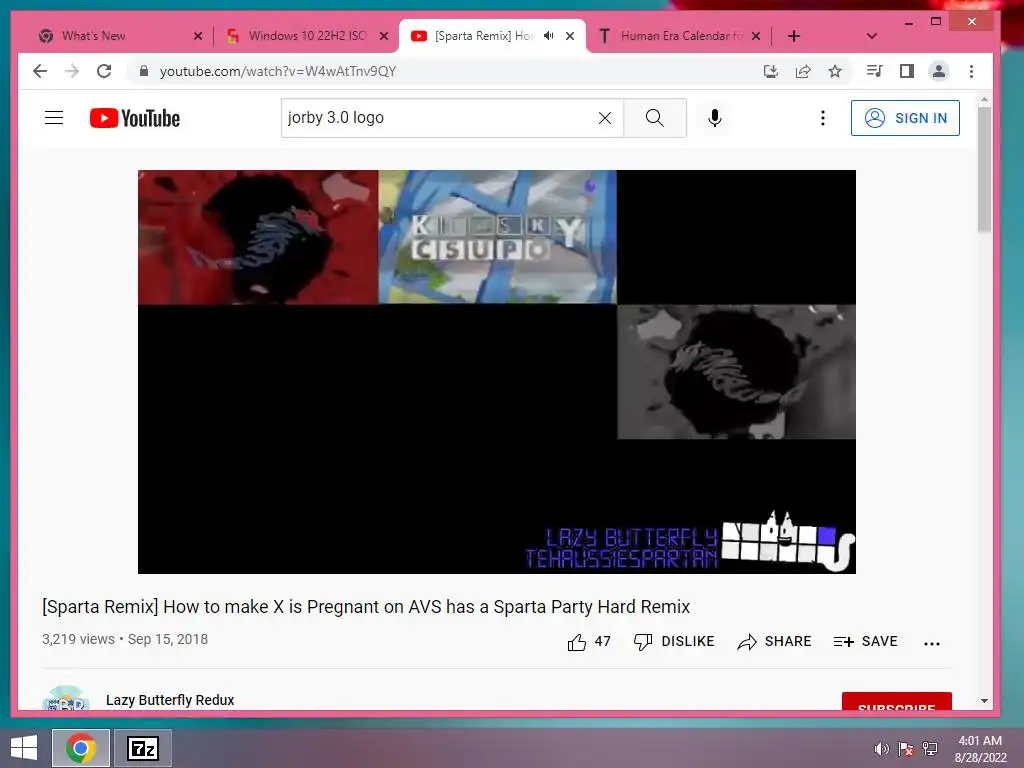This screenshot has height=768, width=1024.
Task: Open YouTube settings three-dot menu
Action: pyautogui.click(x=823, y=118)
